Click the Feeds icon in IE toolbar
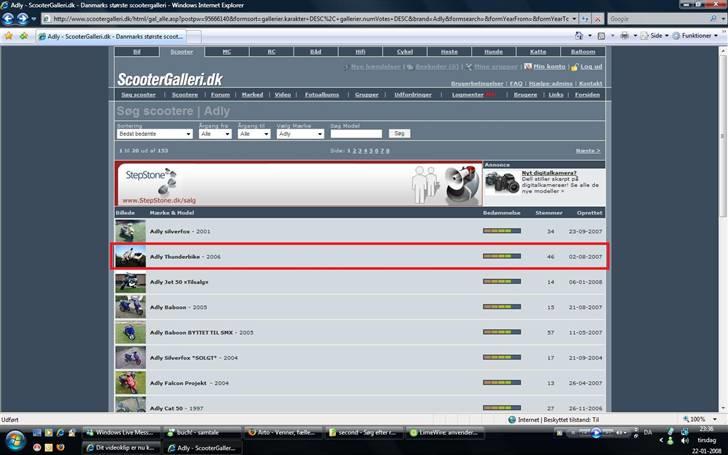Viewport: 728px width, 455px height. 601,36
